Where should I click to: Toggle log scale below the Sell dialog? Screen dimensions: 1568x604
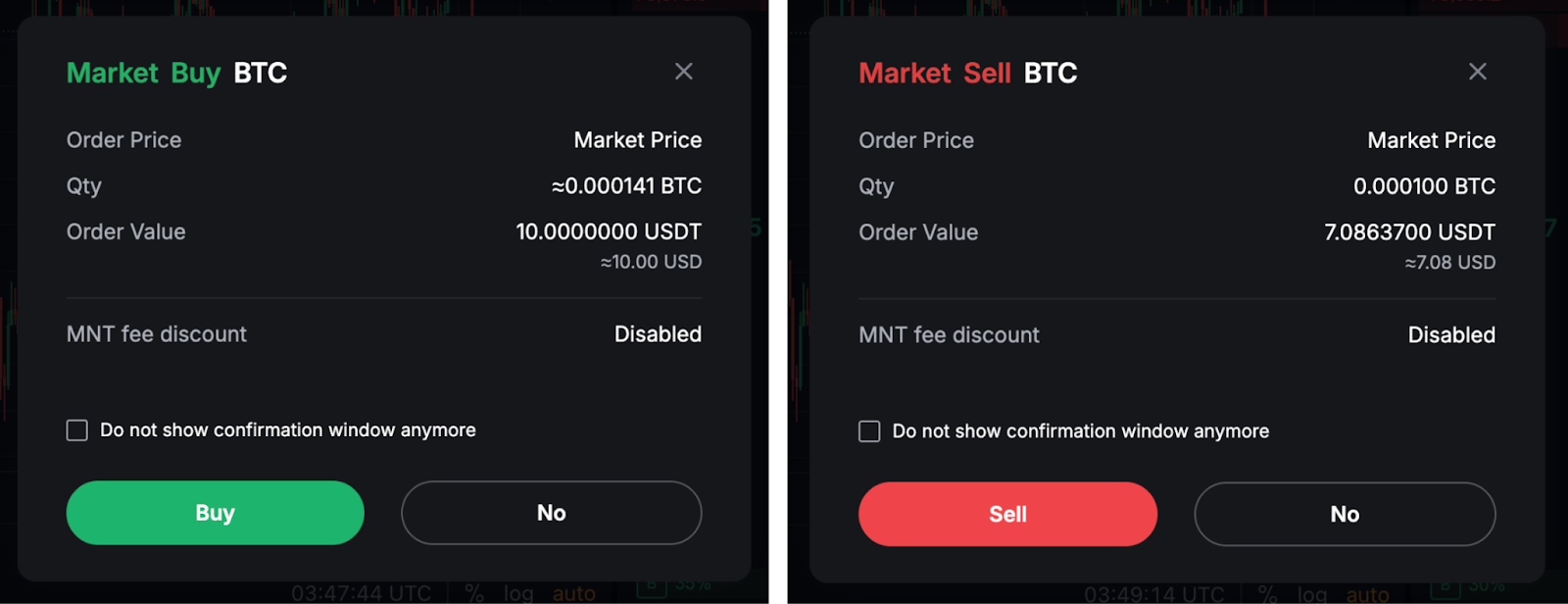[1312, 594]
